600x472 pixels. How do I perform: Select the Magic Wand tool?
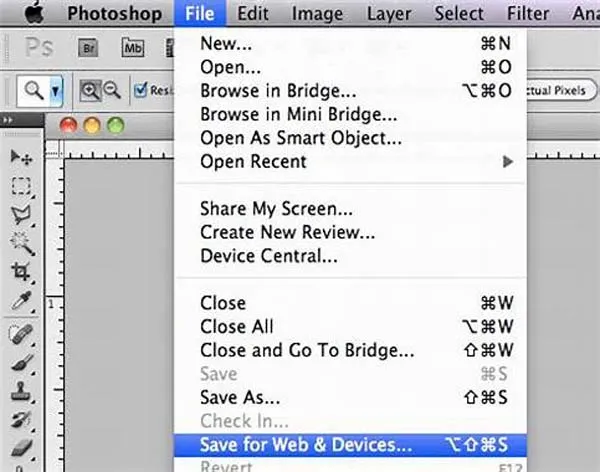point(20,240)
